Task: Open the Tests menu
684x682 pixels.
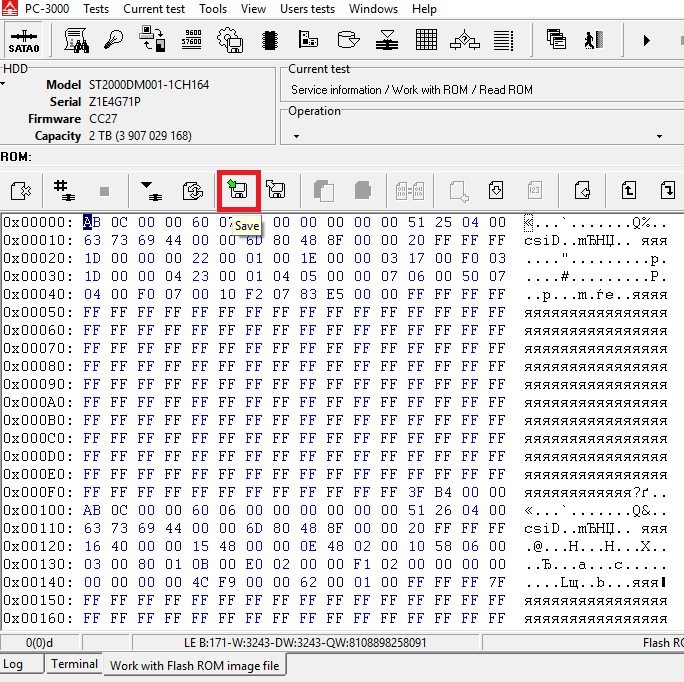Action: 96,9
